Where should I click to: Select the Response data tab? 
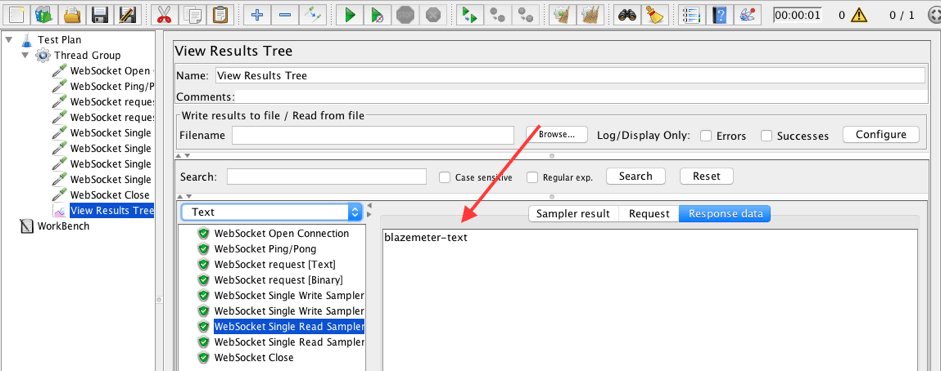point(726,214)
